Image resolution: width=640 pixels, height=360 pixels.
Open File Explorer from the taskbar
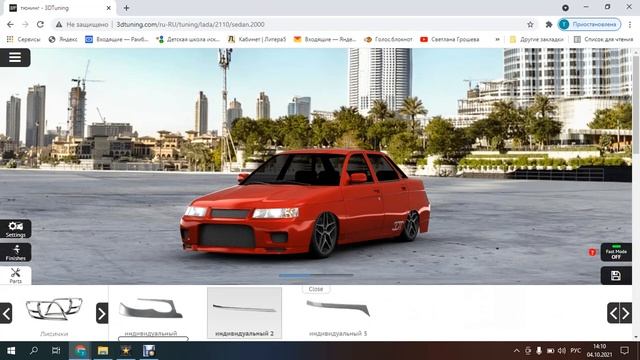103,351
